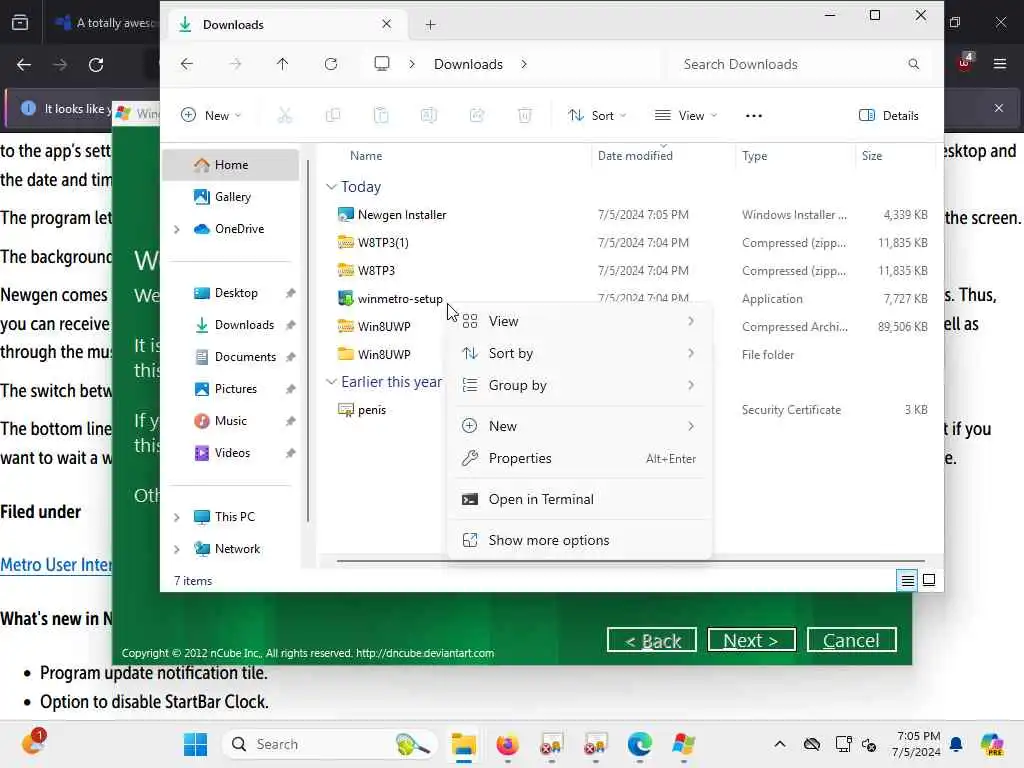Expand This PC in navigation pane
The width and height of the screenshot is (1024, 768).
pos(176,517)
